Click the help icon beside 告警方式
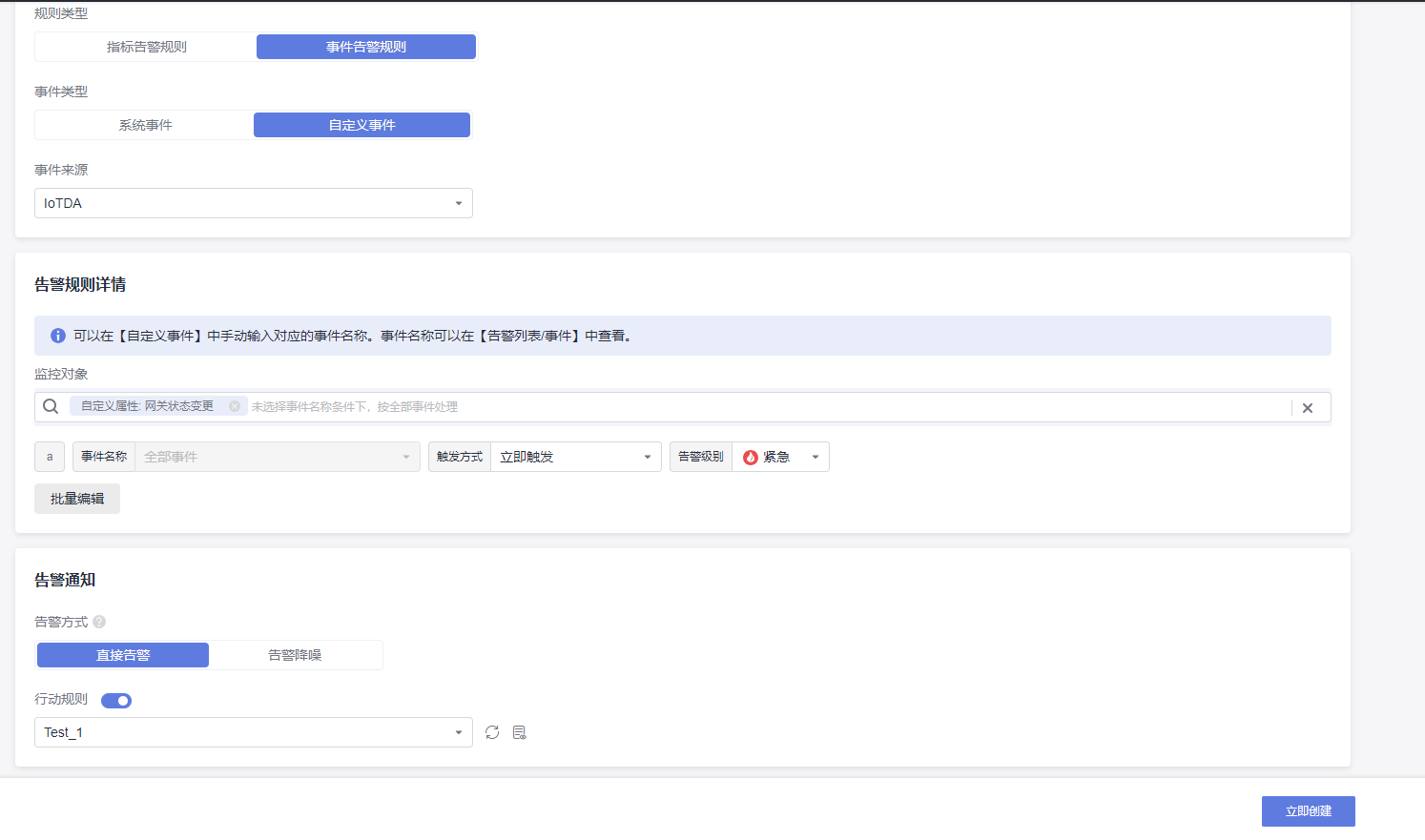The width and height of the screenshot is (1425, 840). (99, 622)
